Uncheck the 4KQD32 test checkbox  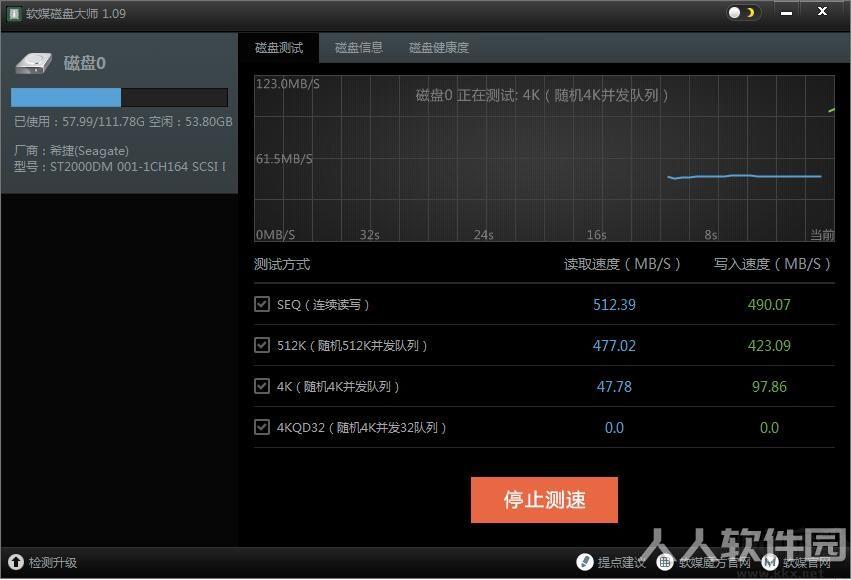[262, 427]
